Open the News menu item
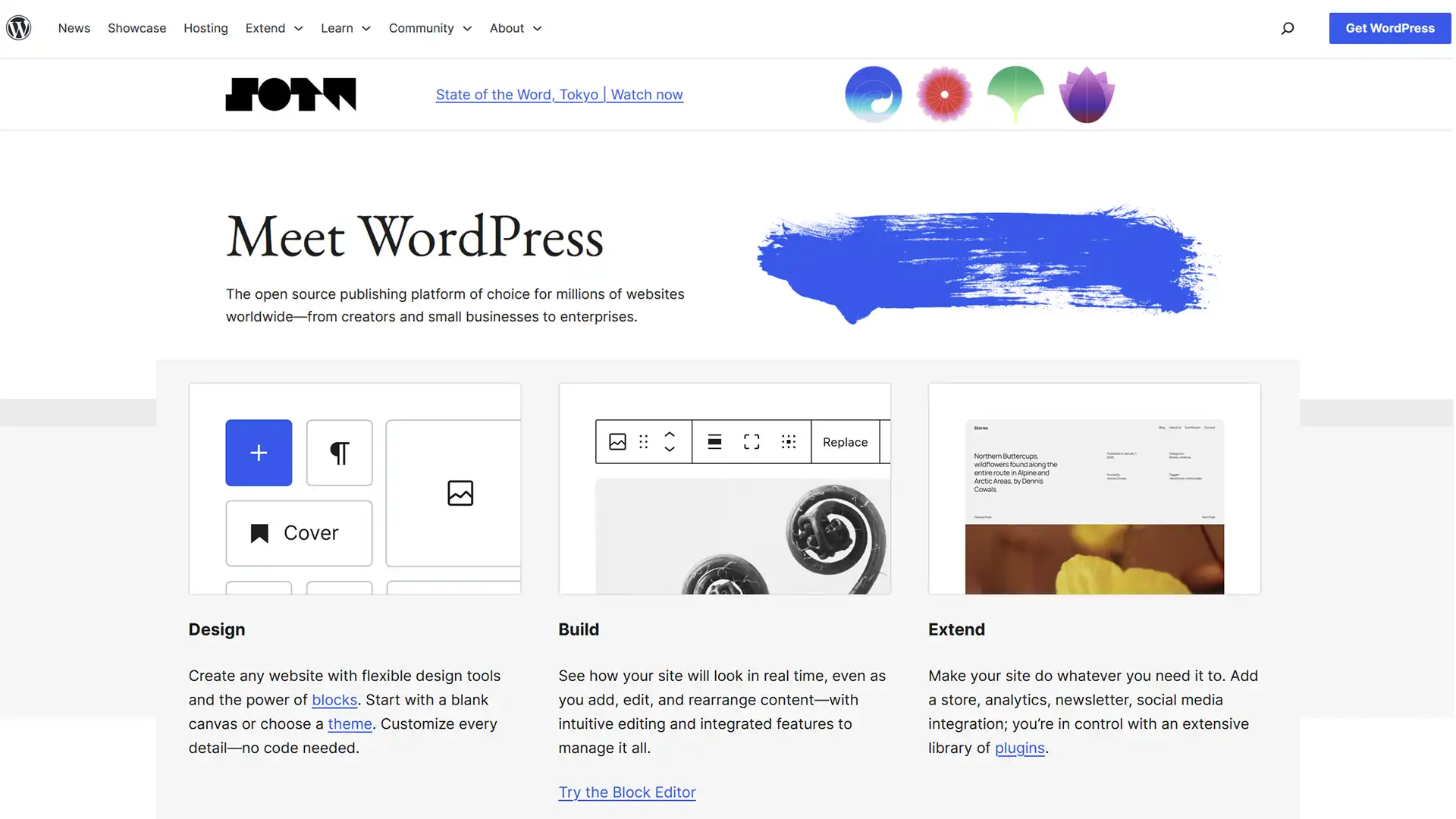 pyautogui.click(x=74, y=28)
